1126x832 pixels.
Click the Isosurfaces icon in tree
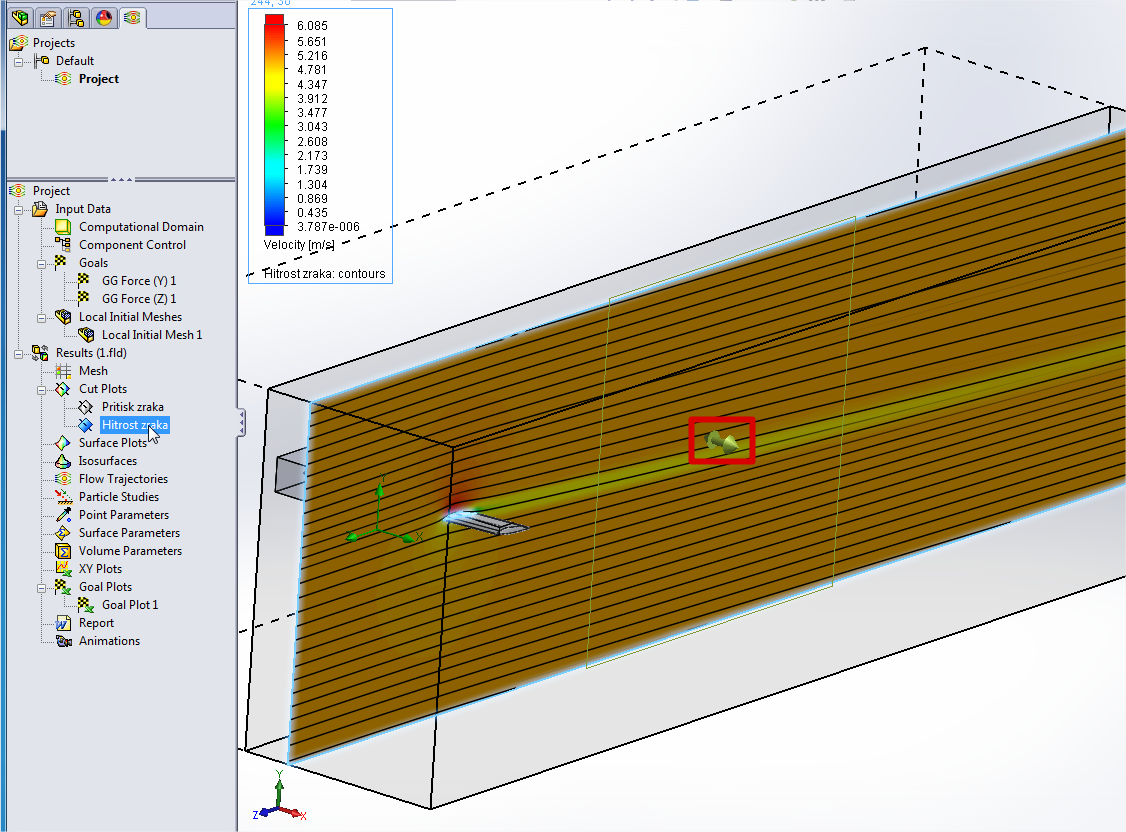pyautogui.click(x=63, y=461)
